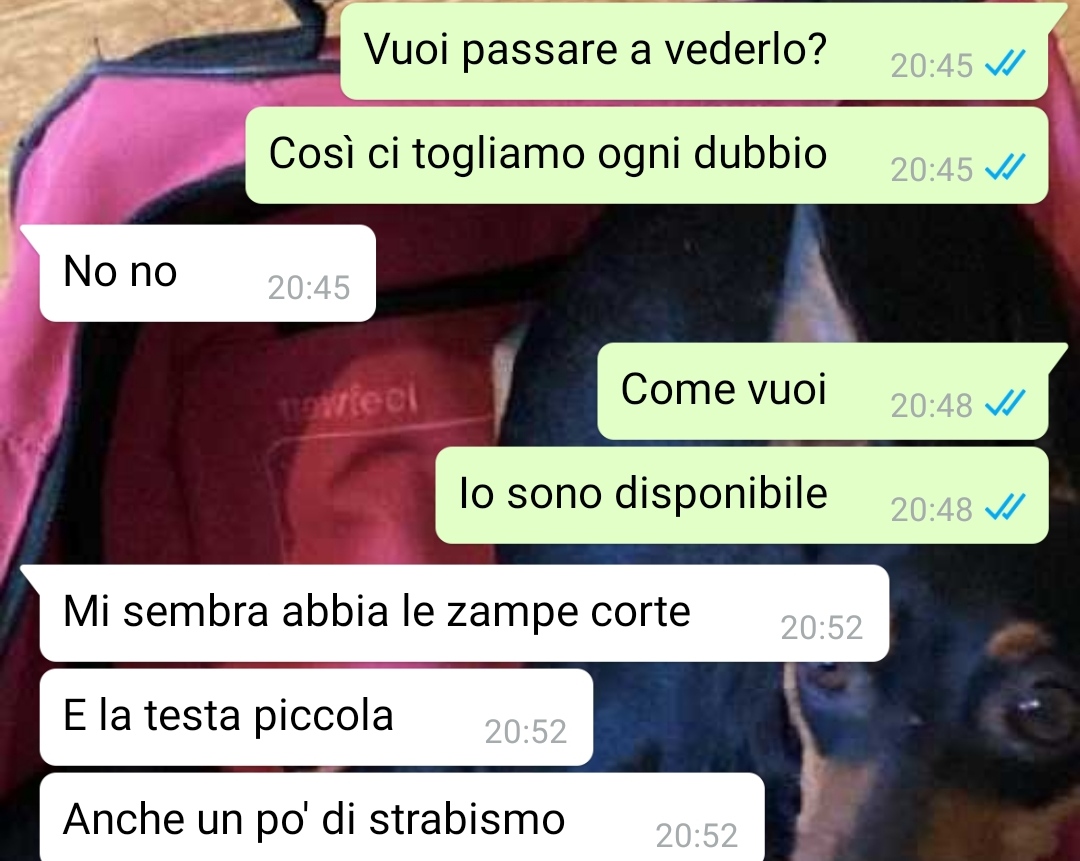This screenshot has width=1080, height=861.
Task: Tap the 'E la testa piccola' message
Action: coord(316,717)
